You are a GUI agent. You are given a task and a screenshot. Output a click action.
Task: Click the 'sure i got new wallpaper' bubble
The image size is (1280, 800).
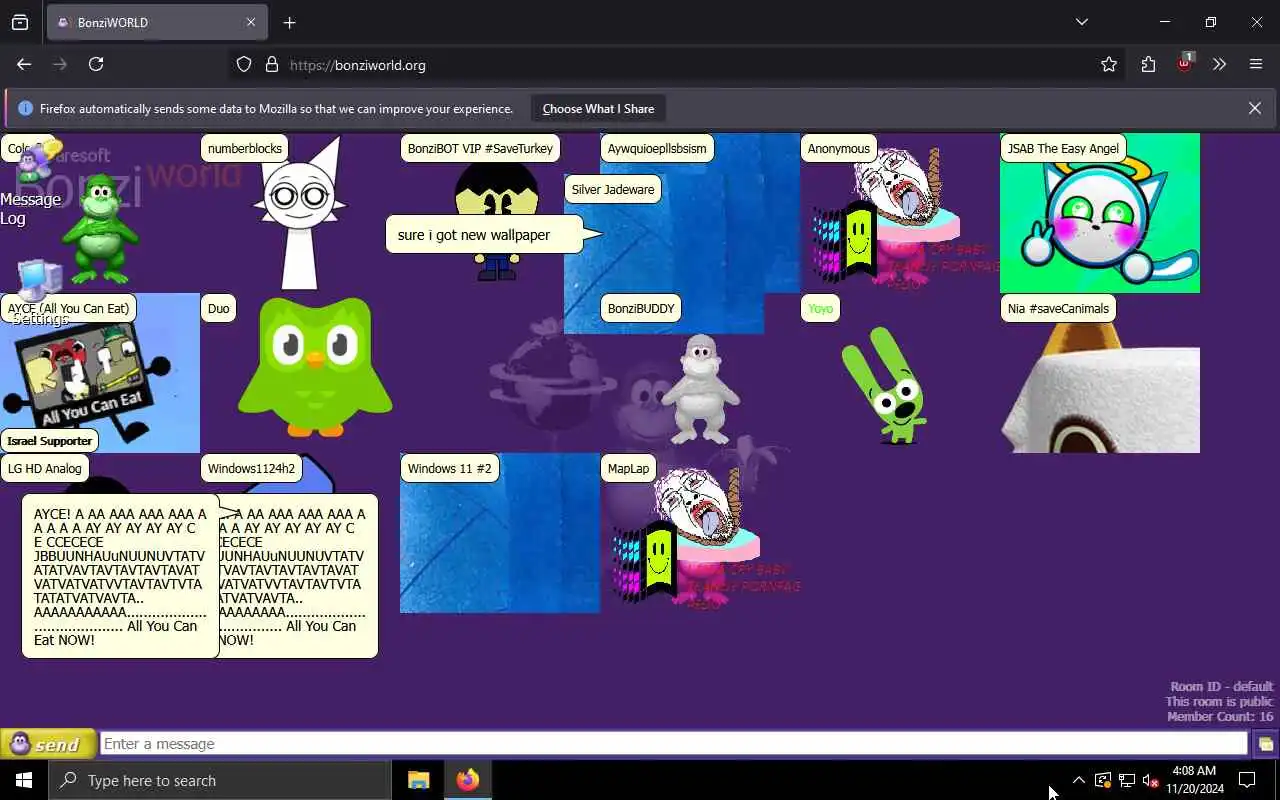484,235
